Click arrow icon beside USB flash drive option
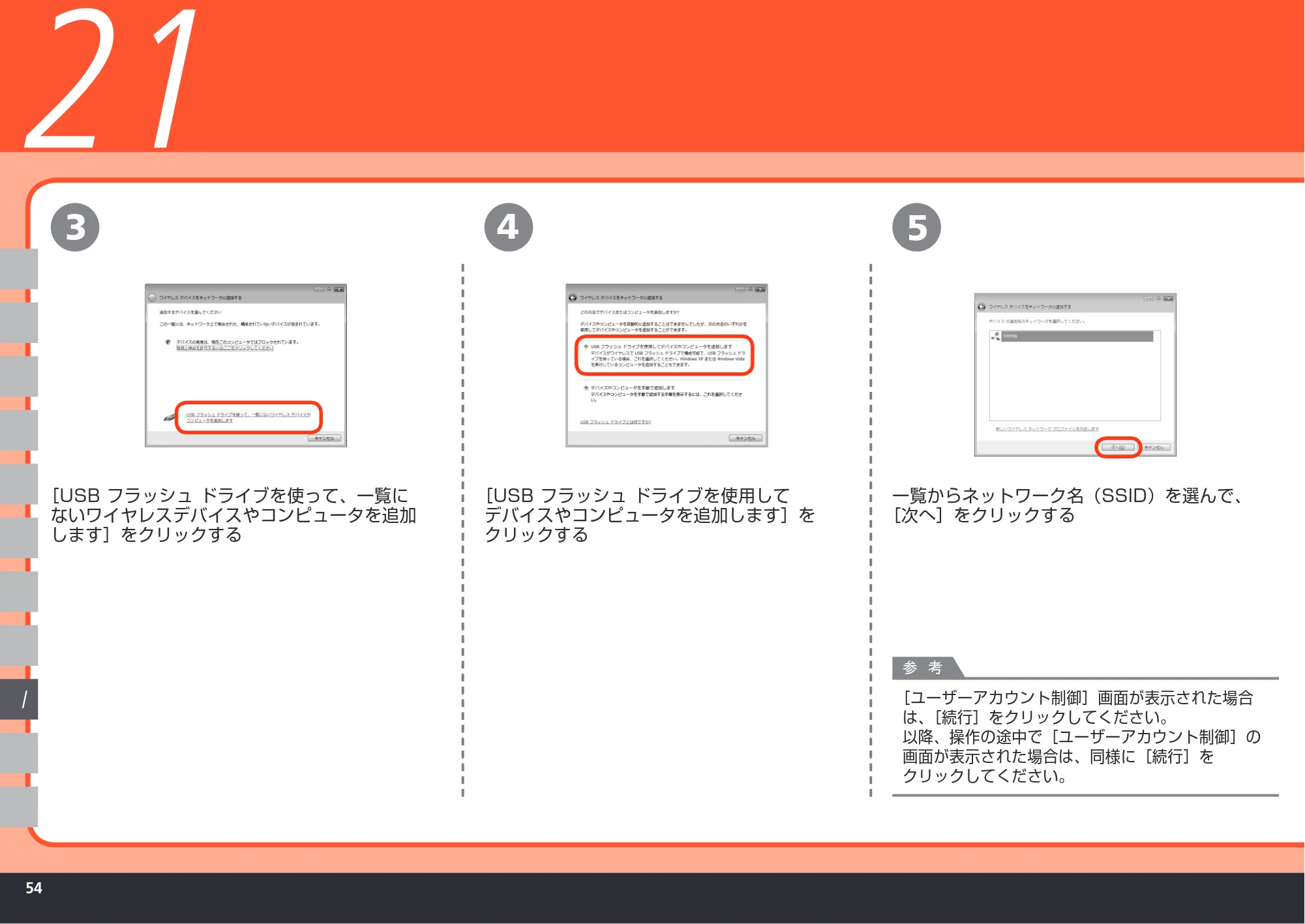 coord(586,347)
